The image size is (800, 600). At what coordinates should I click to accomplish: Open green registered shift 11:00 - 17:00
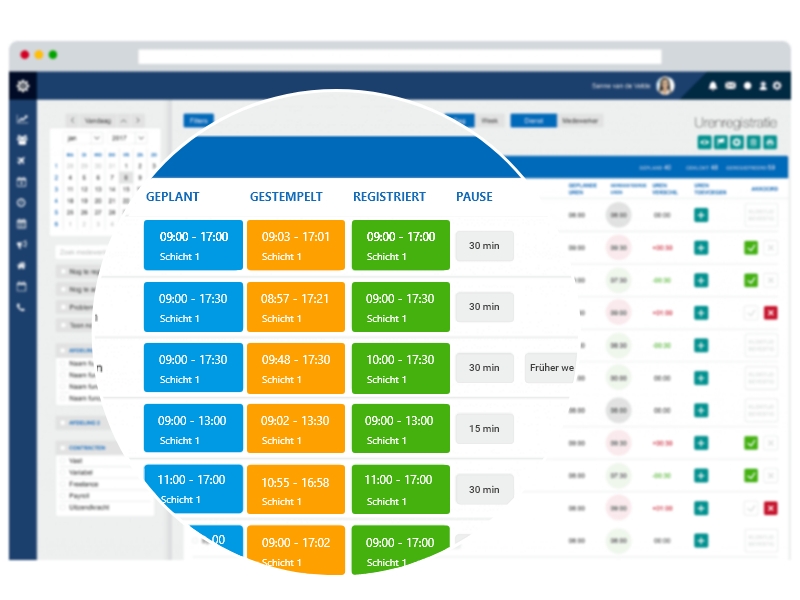point(401,489)
